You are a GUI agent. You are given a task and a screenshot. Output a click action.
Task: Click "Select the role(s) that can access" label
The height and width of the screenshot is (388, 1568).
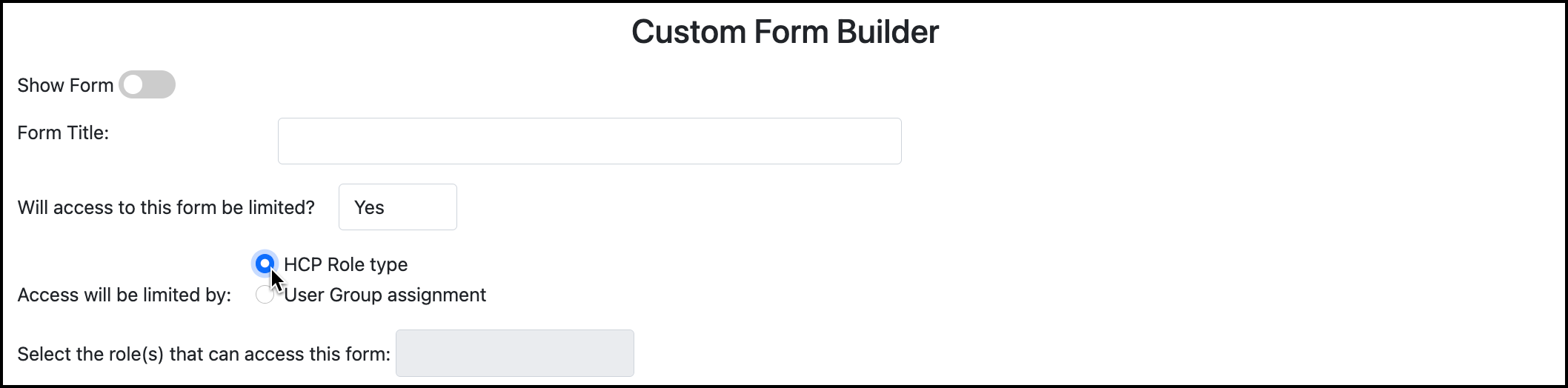coord(204,354)
